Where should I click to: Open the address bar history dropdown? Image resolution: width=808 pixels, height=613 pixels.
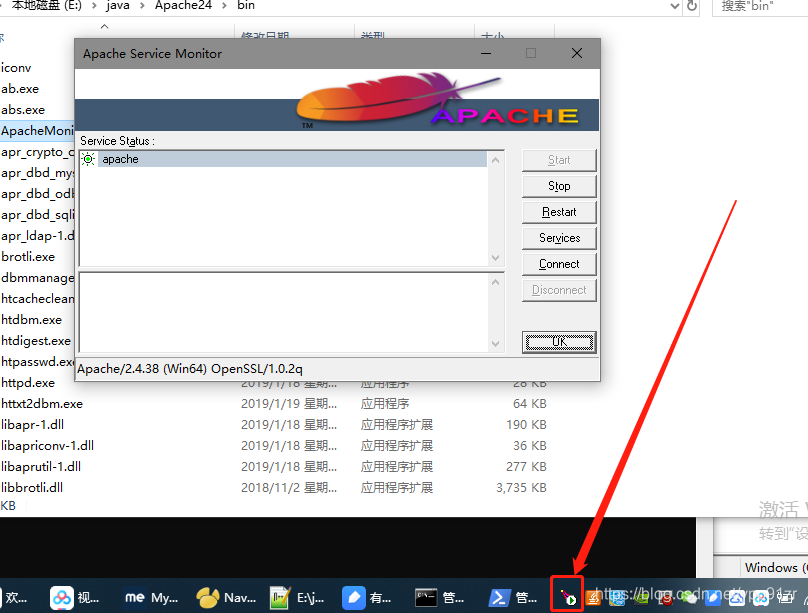click(675, 6)
